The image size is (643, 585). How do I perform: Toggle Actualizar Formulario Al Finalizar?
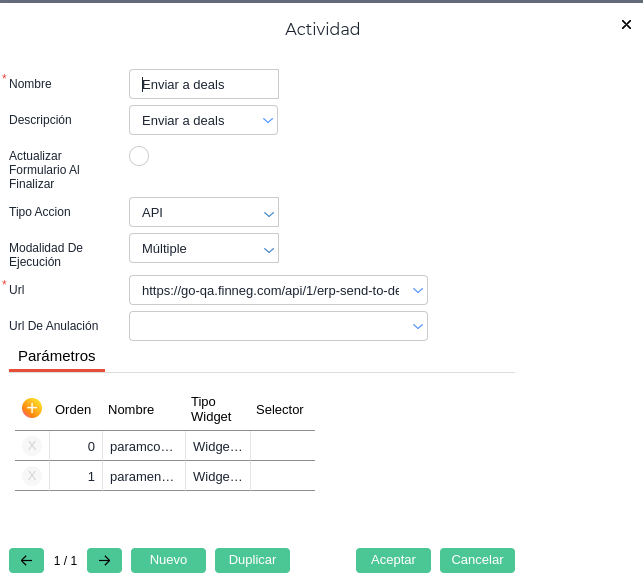click(x=139, y=156)
